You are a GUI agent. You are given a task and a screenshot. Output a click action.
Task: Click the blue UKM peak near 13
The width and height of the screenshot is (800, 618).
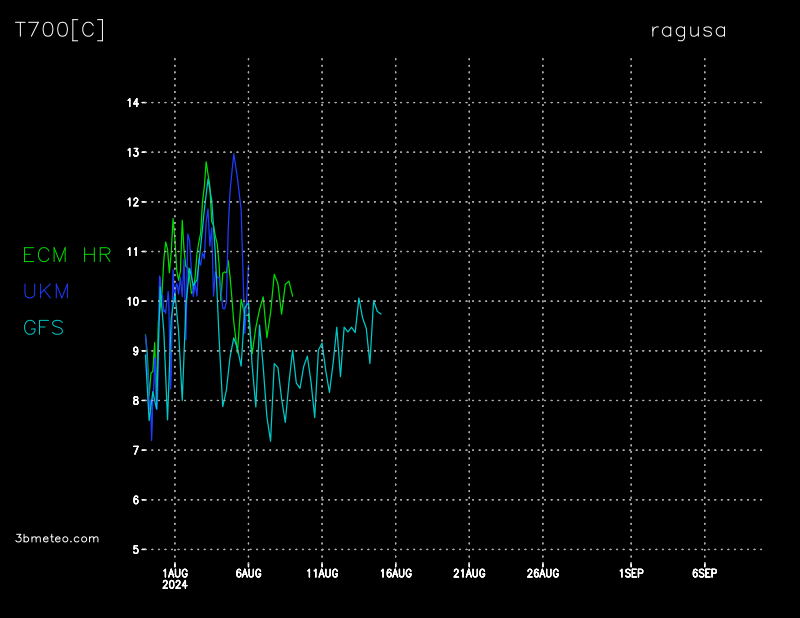234,155
